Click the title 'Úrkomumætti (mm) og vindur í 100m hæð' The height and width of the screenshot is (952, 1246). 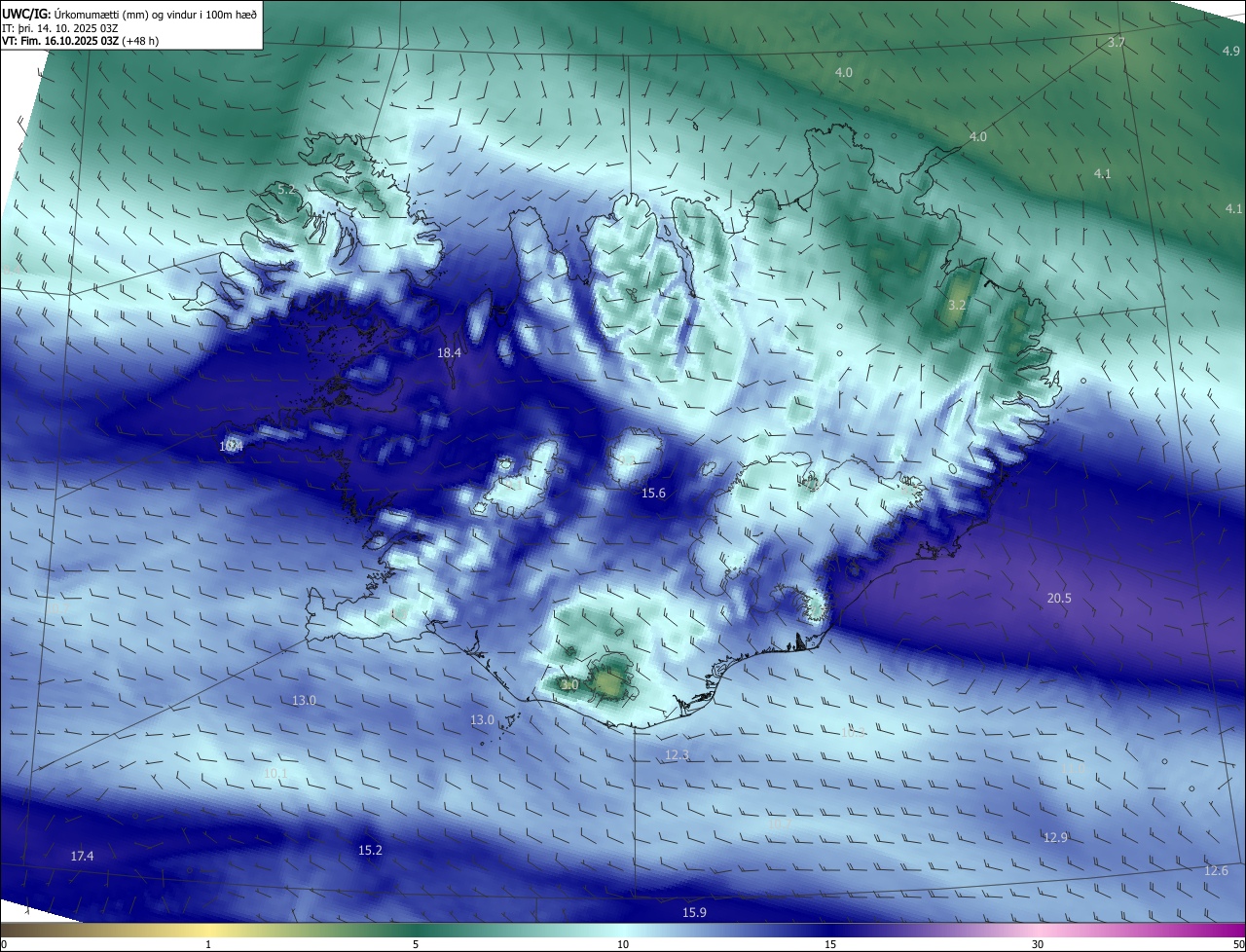pos(156,14)
